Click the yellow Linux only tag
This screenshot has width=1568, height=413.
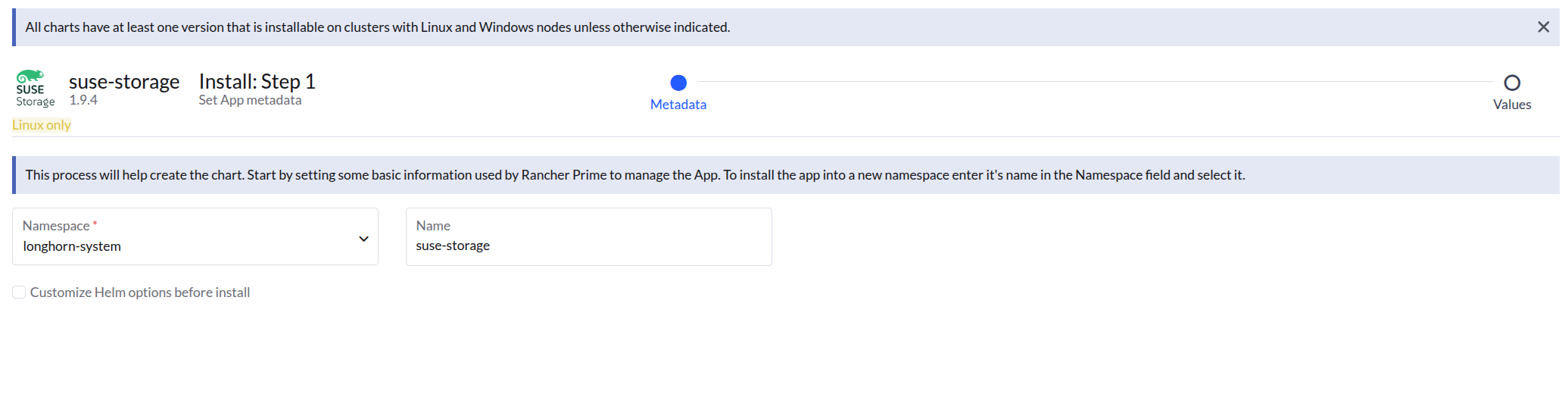tap(42, 125)
